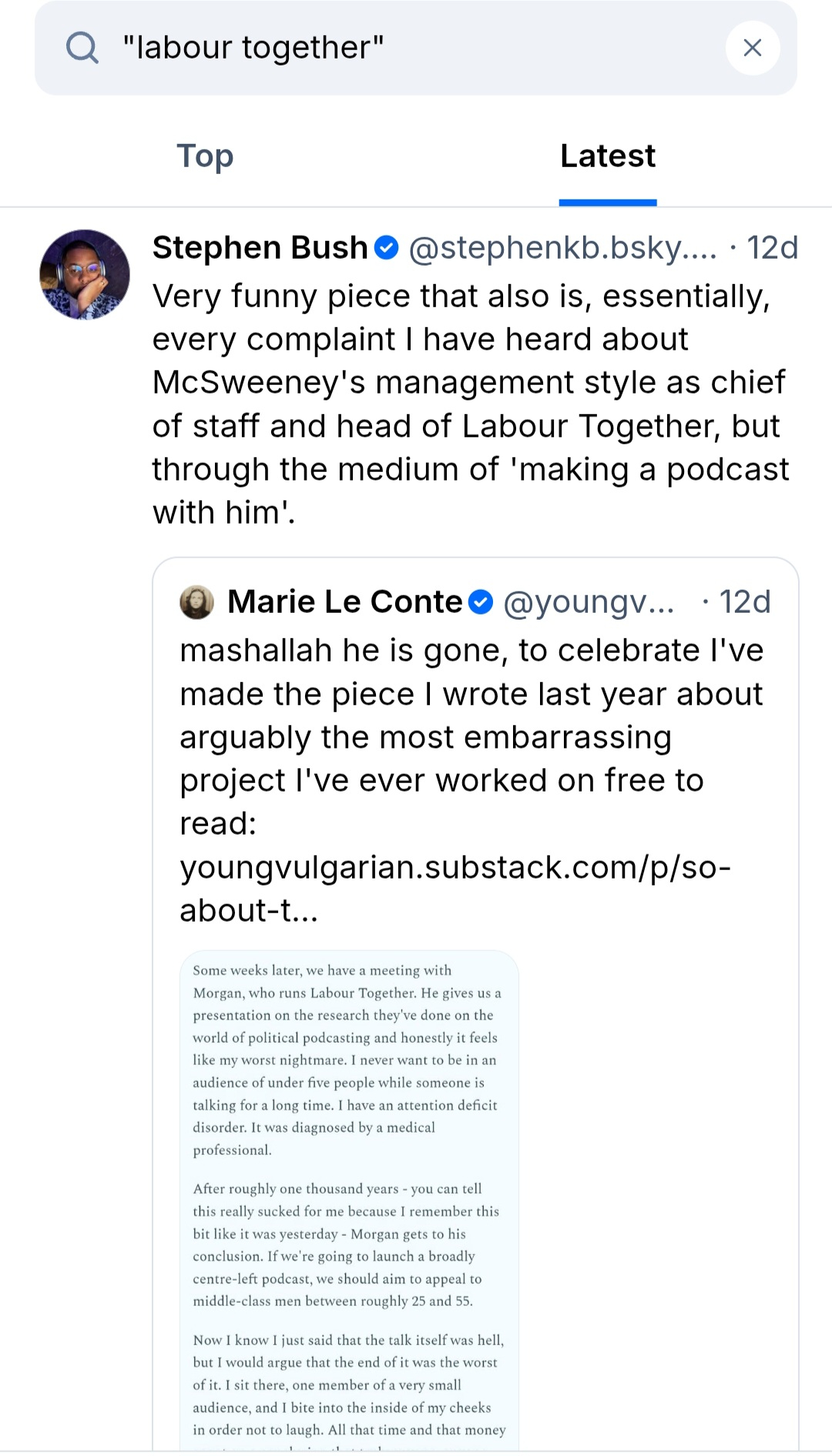Click Stephen Bush's blue verified badge
Viewport: 832px width, 1456px height.
(387, 248)
